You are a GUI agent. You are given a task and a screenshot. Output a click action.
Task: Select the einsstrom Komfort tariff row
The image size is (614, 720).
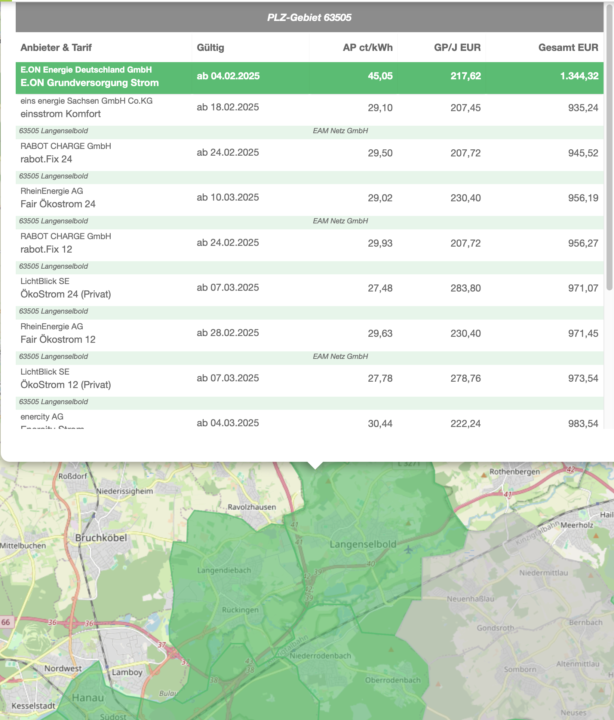(x=300, y=107)
